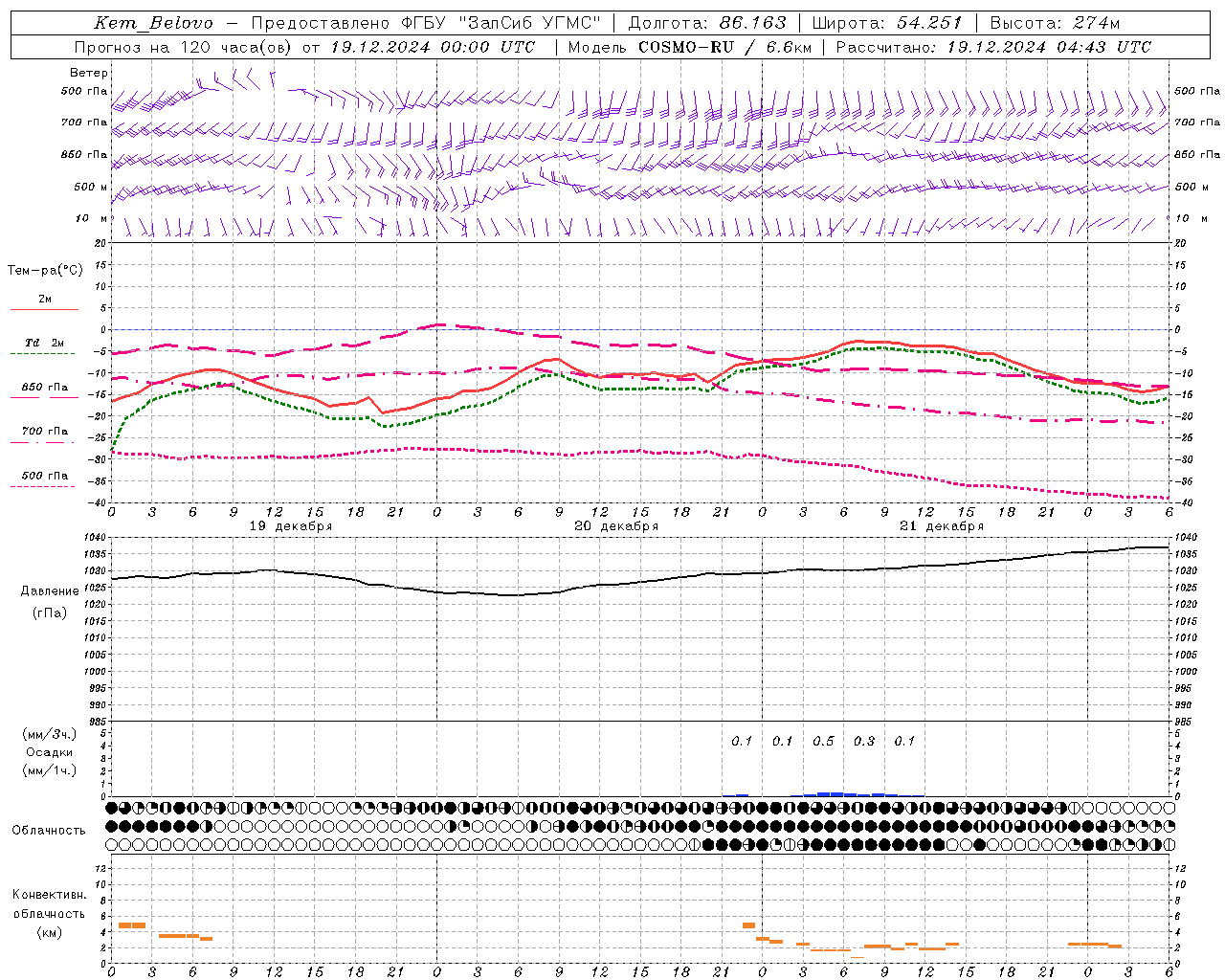The height and width of the screenshot is (980, 1225).
Task: Click the "(мм/3ч.)" precipitation unit label
Action: [x=50, y=734]
